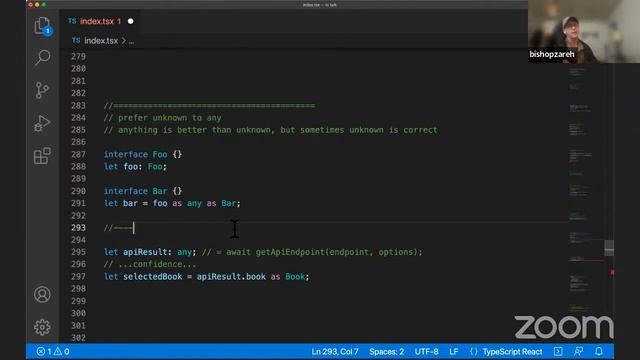The width and height of the screenshot is (640, 360).
Task: Click the feedback icon in status bar
Action: click(578, 351)
